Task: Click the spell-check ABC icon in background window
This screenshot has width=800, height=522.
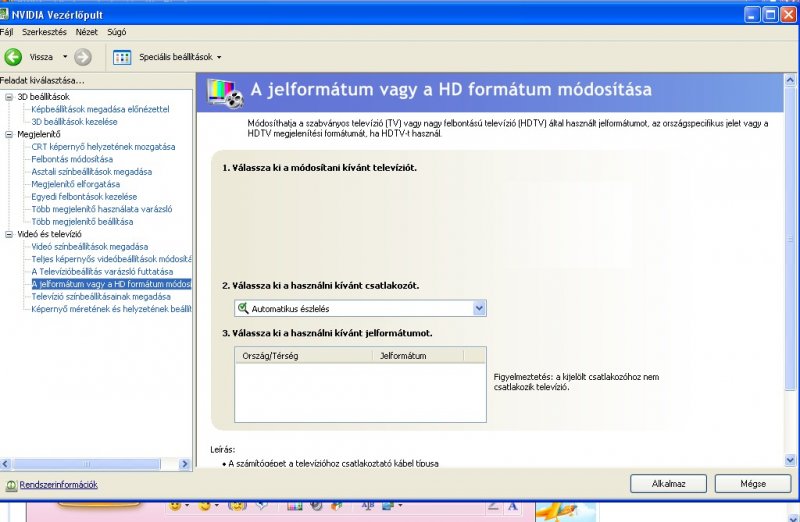Action: click(368, 506)
